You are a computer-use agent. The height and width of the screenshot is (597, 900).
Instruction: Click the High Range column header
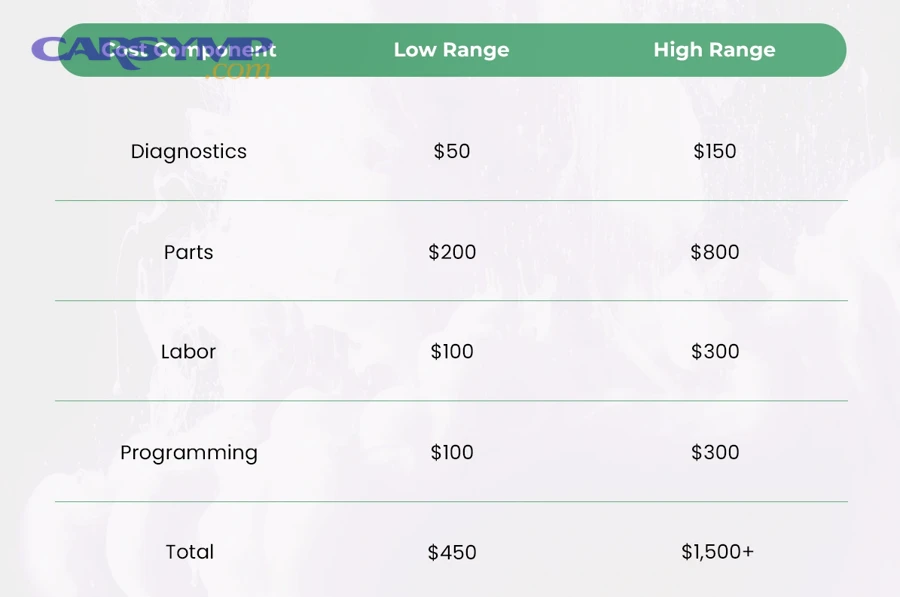tap(714, 50)
